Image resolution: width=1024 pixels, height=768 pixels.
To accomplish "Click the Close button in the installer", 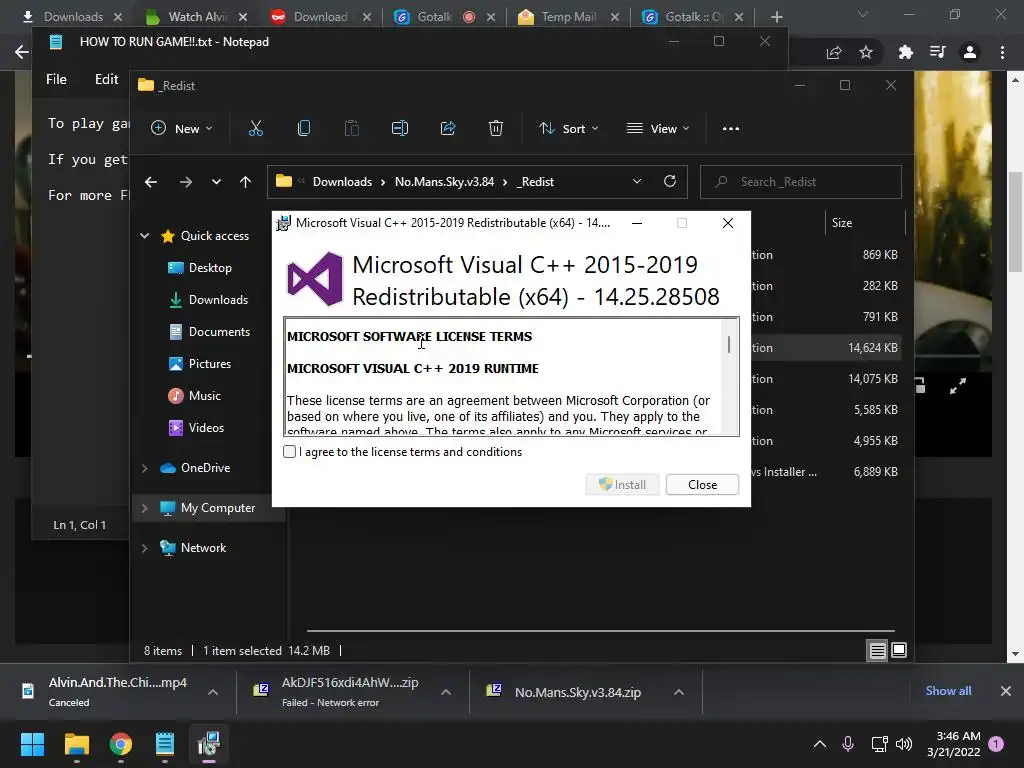I will click(x=702, y=485).
